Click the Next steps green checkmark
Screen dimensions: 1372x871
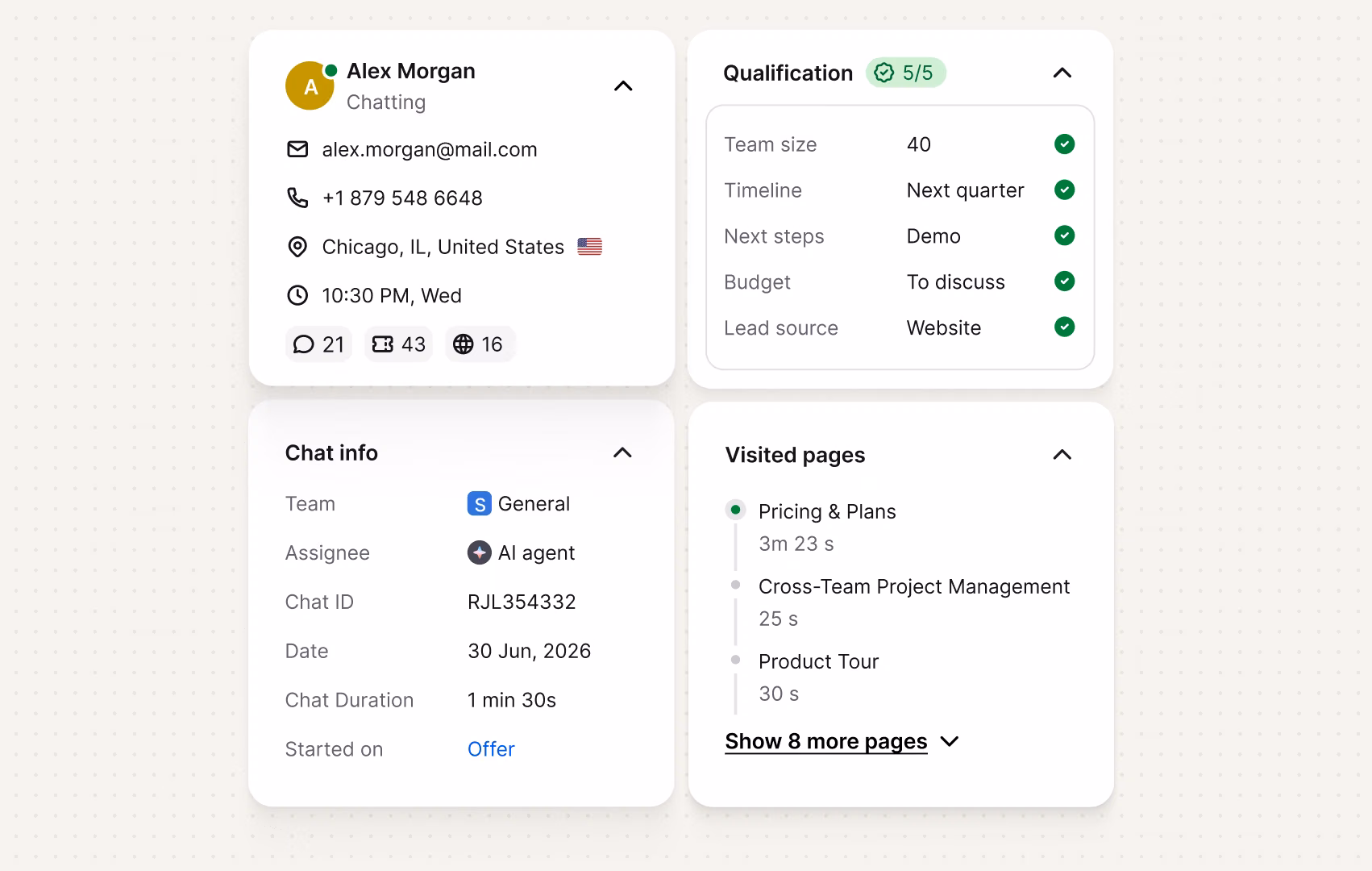1064,235
